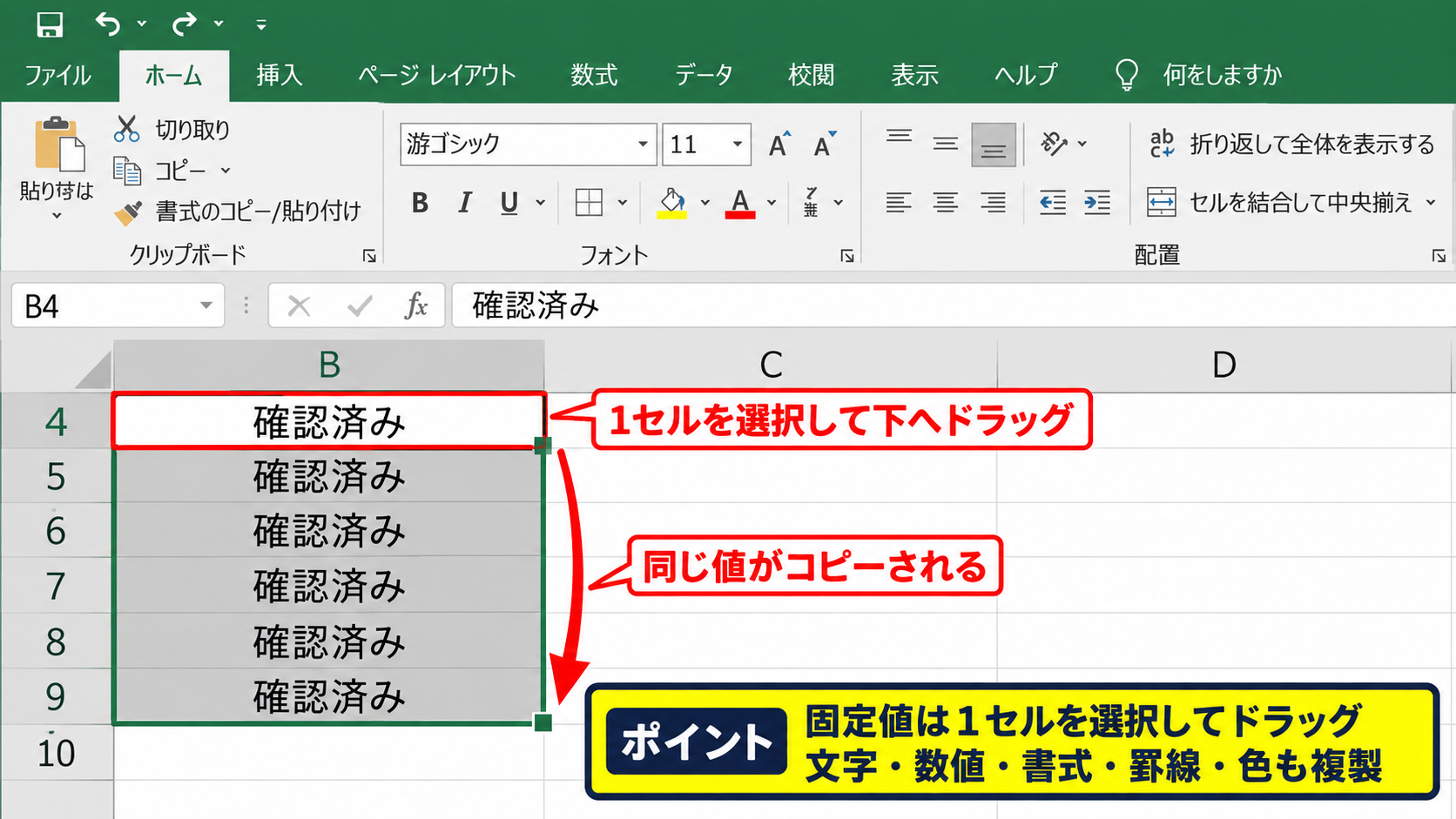Click the Cancel X button in formula bar
The width and height of the screenshot is (1456, 819).
pyautogui.click(x=299, y=305)
